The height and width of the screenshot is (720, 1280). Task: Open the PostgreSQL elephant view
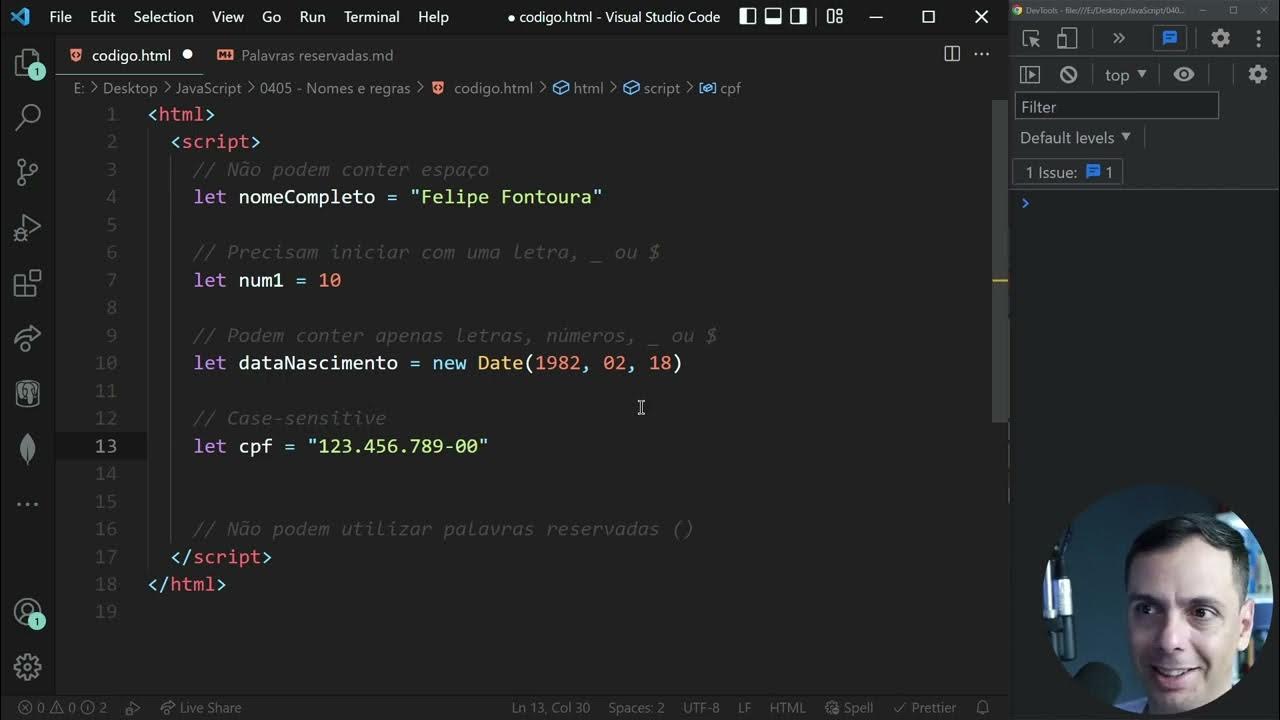pyautogui.click(x=28, y=393)
